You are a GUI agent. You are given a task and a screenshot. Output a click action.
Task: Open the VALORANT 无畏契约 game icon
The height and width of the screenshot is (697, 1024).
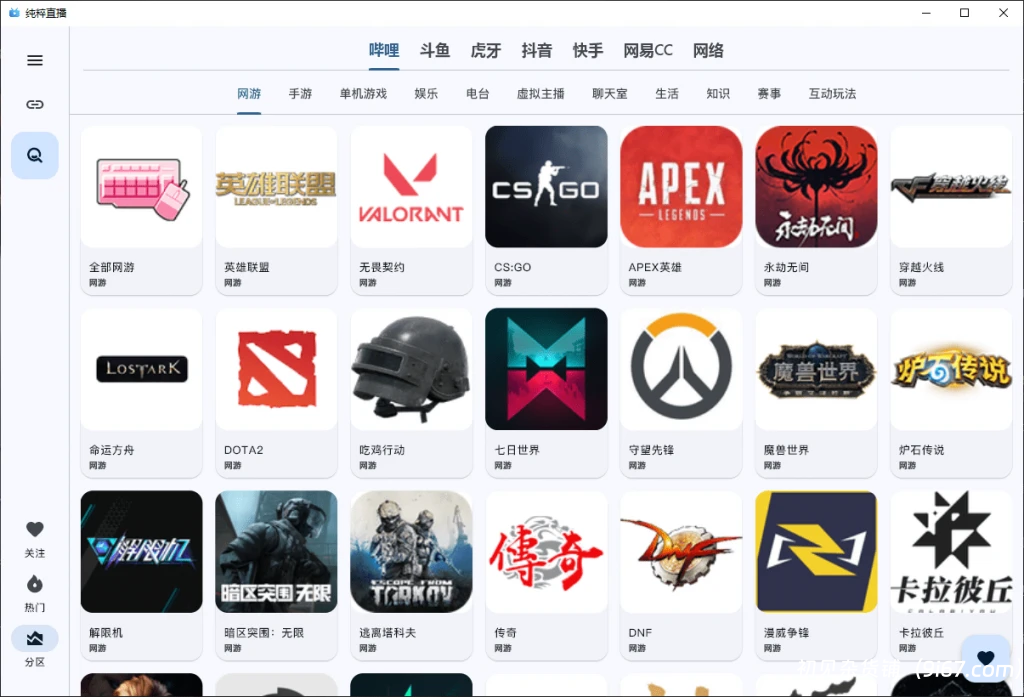411,187
